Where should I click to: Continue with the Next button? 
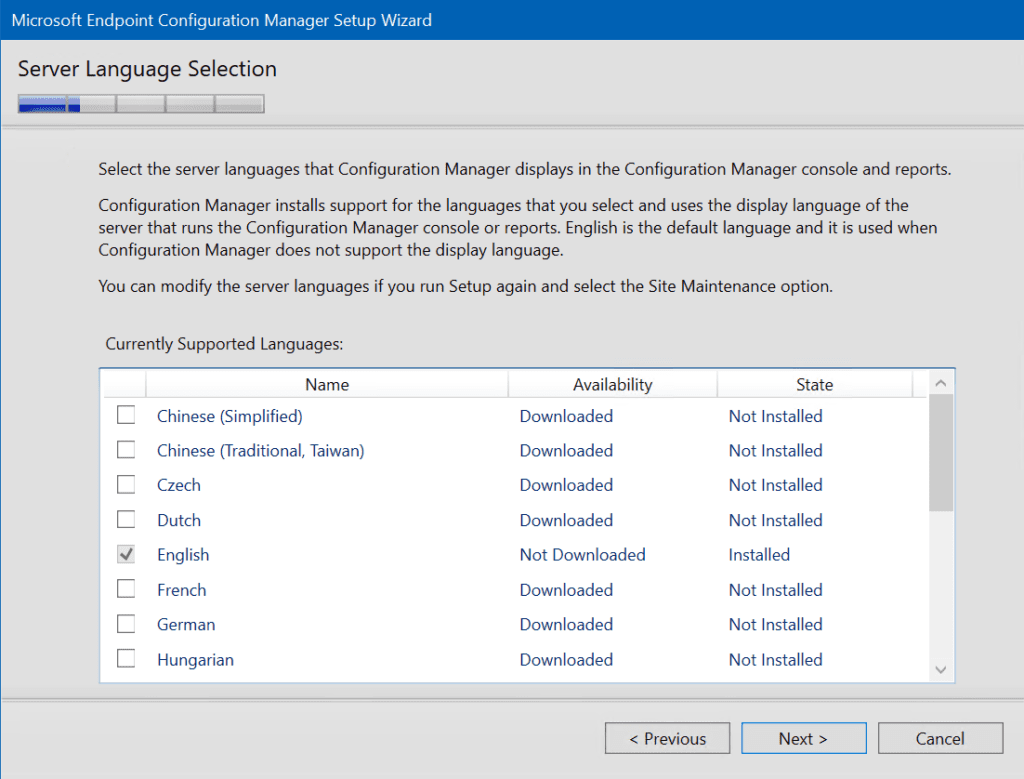[x=803, y=738]
